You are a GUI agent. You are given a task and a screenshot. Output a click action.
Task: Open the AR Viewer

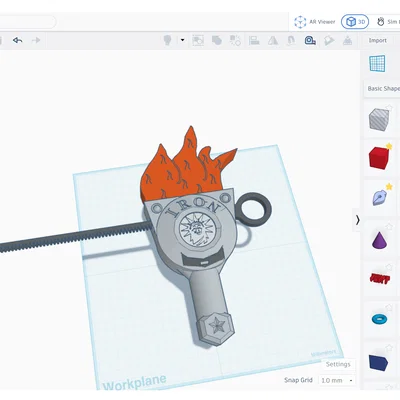pos(315,22)
